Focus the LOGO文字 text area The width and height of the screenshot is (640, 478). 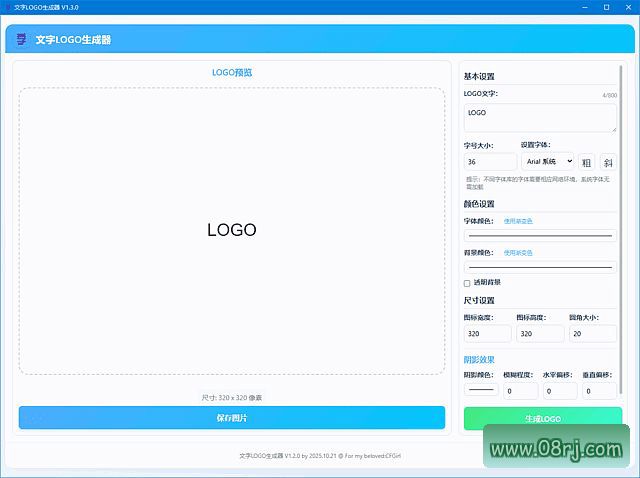click(540, 118)
